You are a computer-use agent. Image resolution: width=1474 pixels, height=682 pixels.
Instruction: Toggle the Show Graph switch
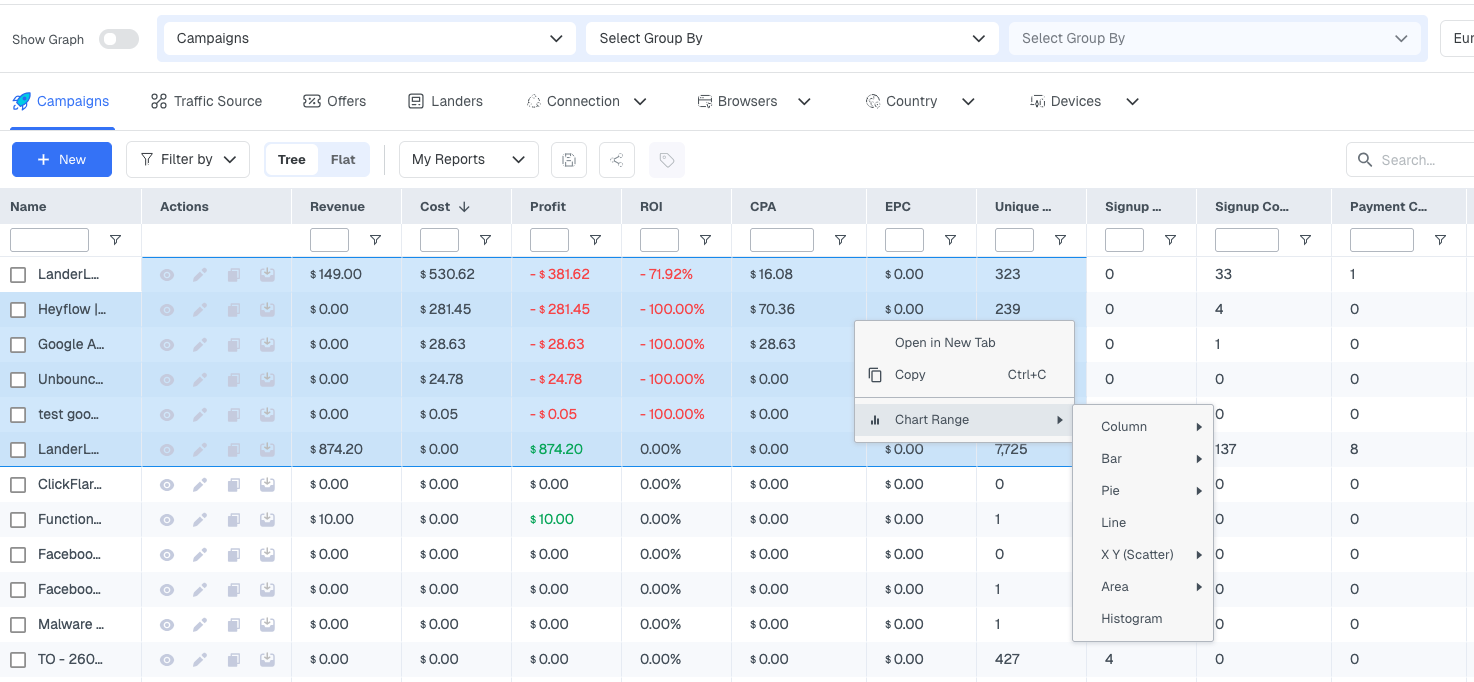click(x=119, y=39)
